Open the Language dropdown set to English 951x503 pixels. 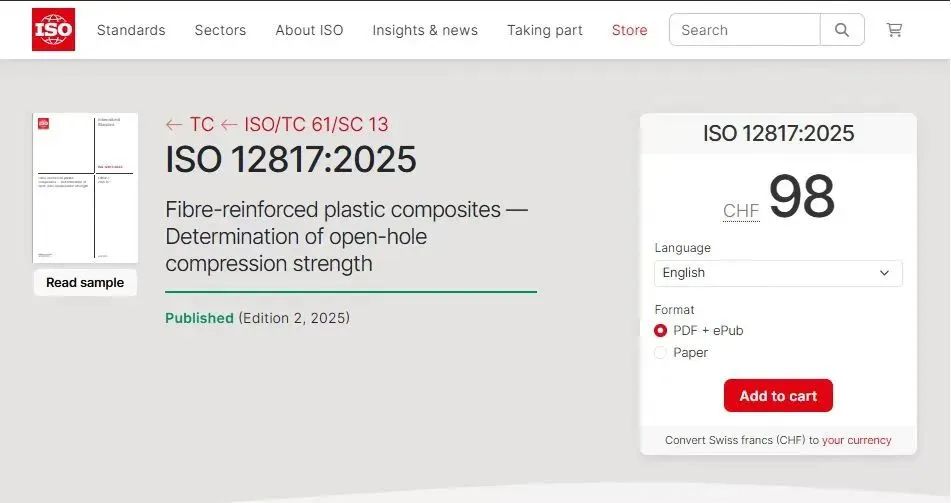778,273
